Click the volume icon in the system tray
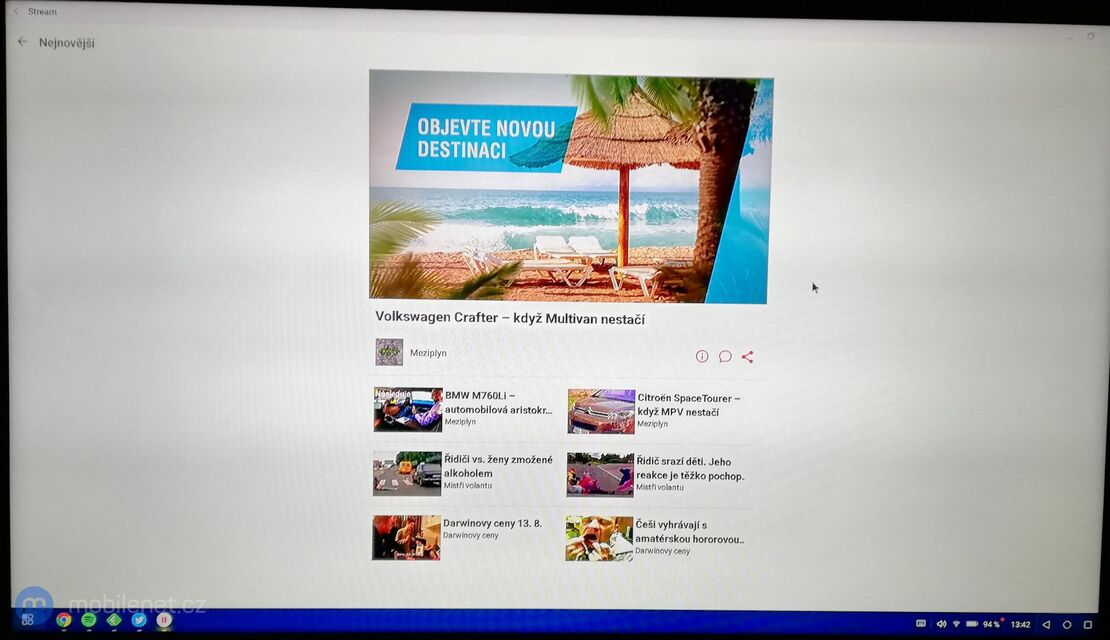Viewport: 1110px width, 640px height. tap(940, 624)
